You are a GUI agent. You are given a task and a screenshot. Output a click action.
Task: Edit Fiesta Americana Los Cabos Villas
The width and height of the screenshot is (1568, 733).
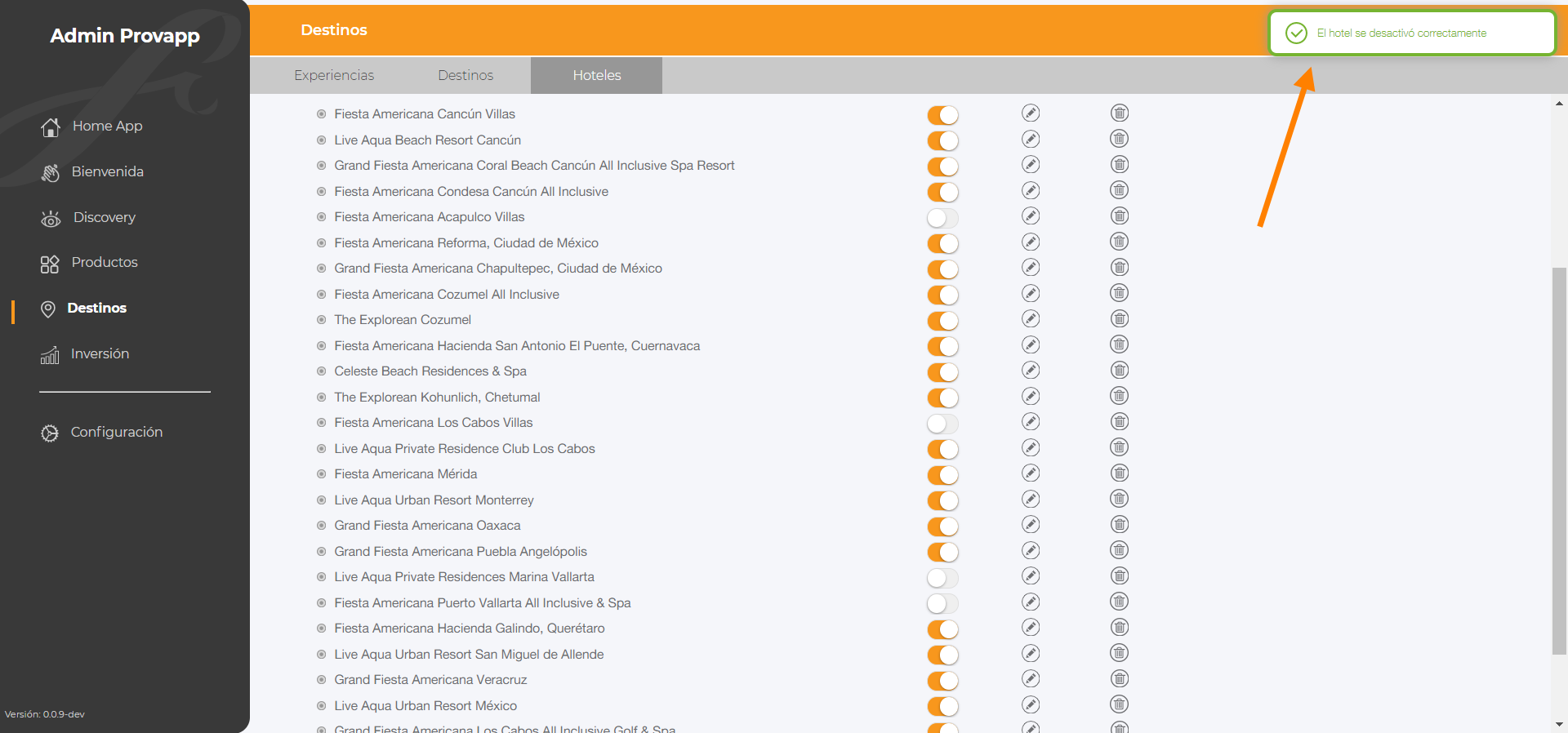1031,421
